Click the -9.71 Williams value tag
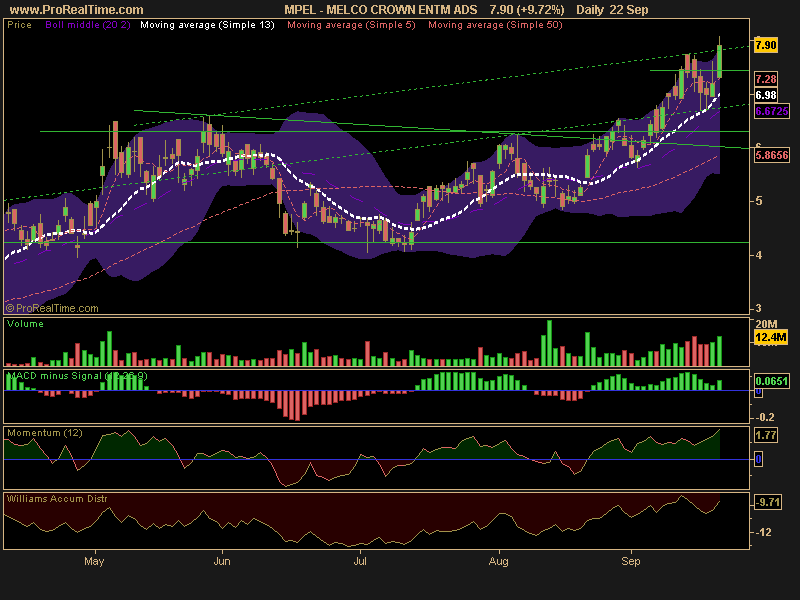The width and height of the screenshot is (800, 600). 768,502
